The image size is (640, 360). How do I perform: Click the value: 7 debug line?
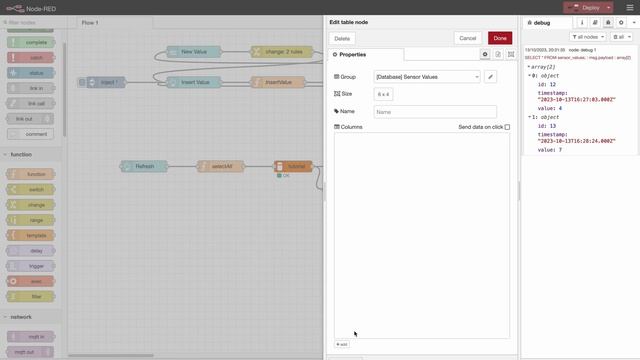click(550, 150)
